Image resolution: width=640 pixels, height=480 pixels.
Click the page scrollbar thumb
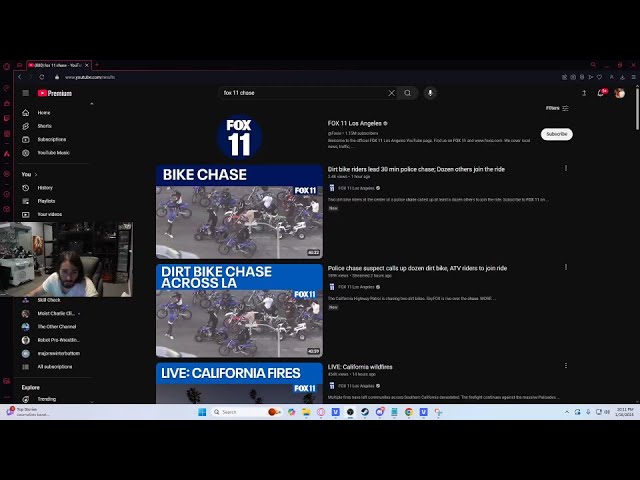(x=637, y=109)
